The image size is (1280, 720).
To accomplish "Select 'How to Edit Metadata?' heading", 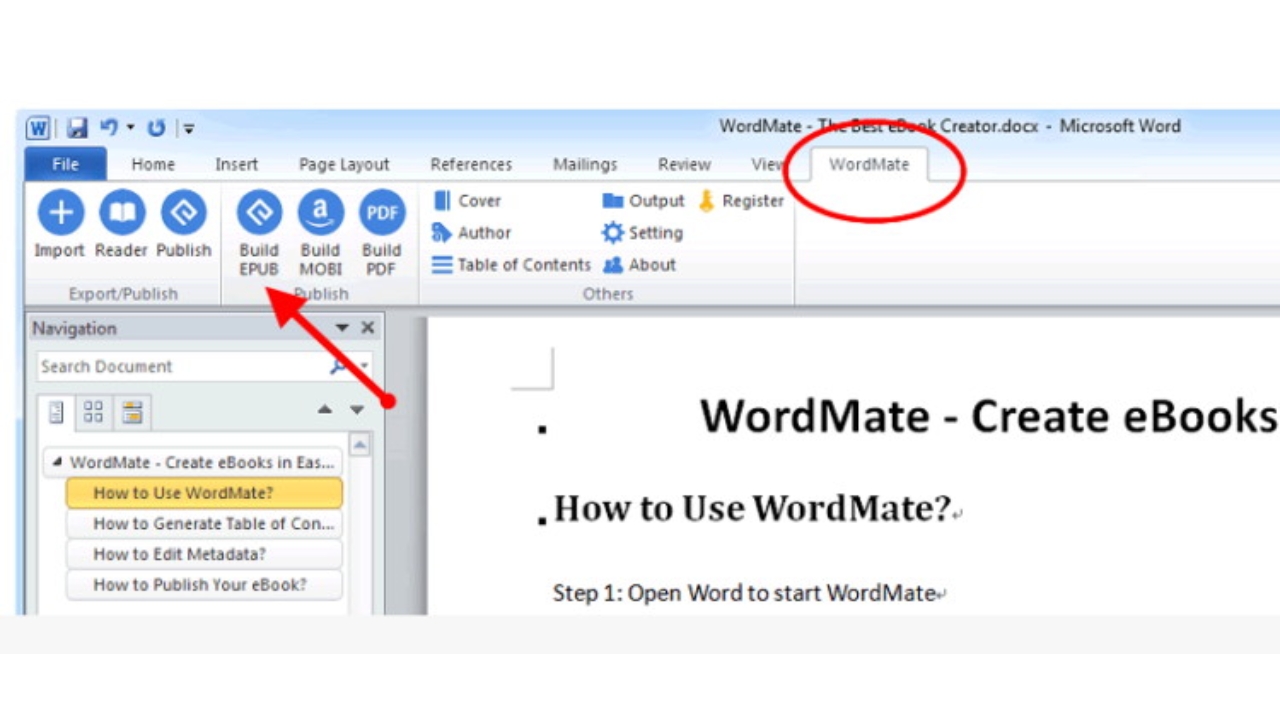I will coord(204,554).
